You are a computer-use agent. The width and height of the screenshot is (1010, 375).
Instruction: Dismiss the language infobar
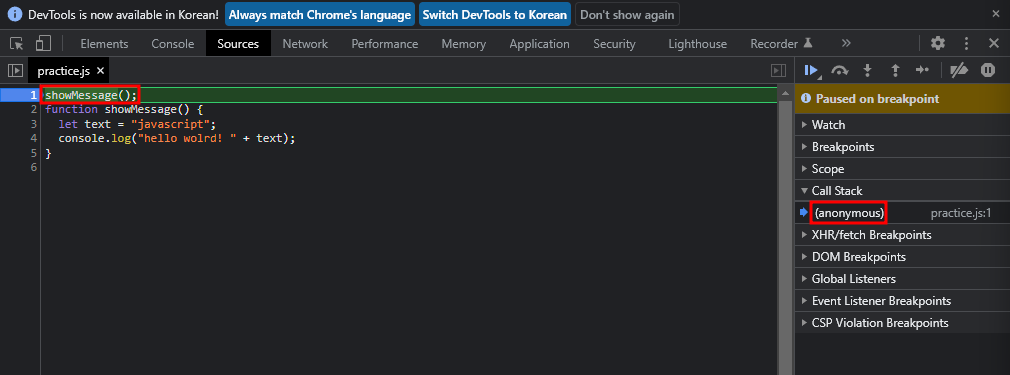tap(996, 14)
